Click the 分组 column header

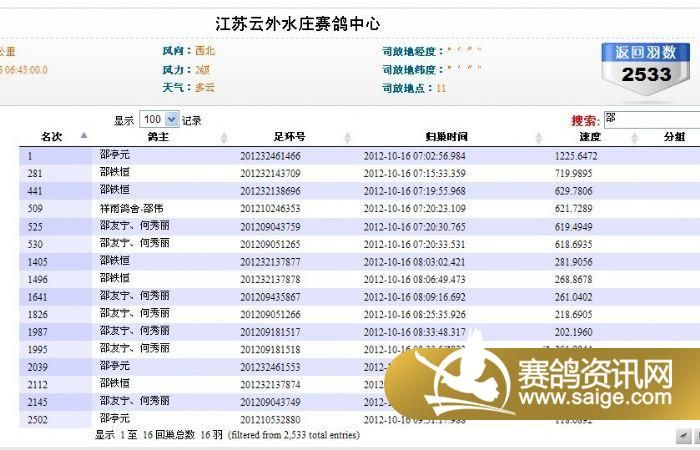[x=674, y=137]
